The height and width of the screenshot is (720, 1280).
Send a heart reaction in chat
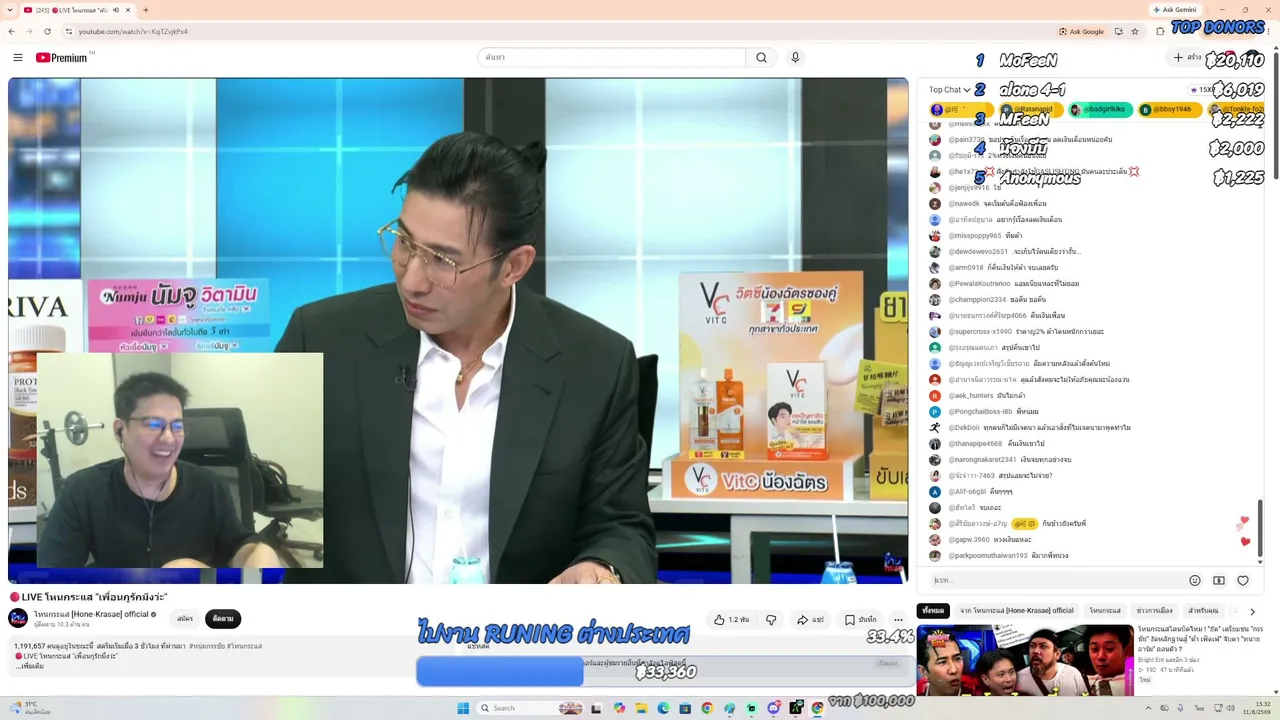coord(1243,580)
